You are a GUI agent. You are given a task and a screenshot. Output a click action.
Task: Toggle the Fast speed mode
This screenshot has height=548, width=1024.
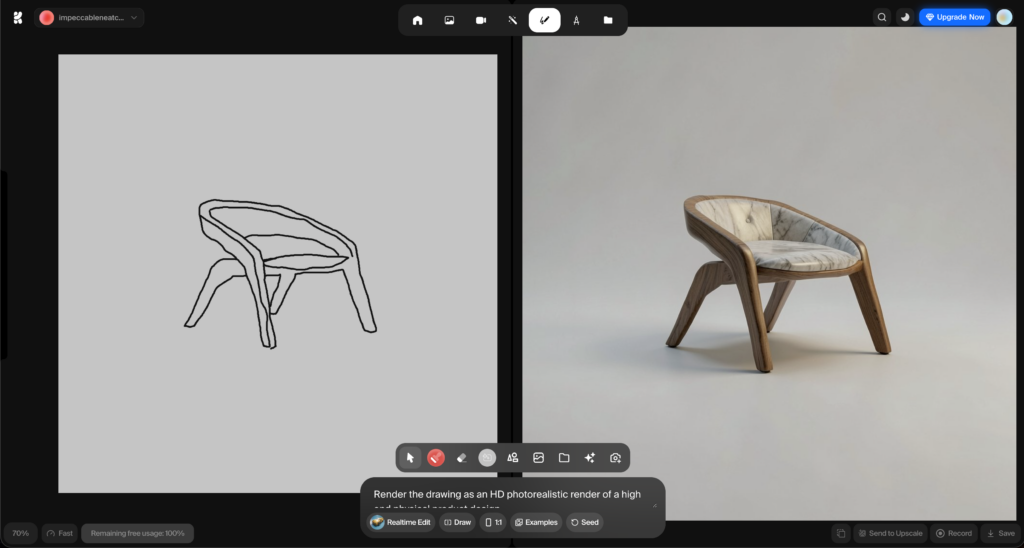tap(60, 533)
